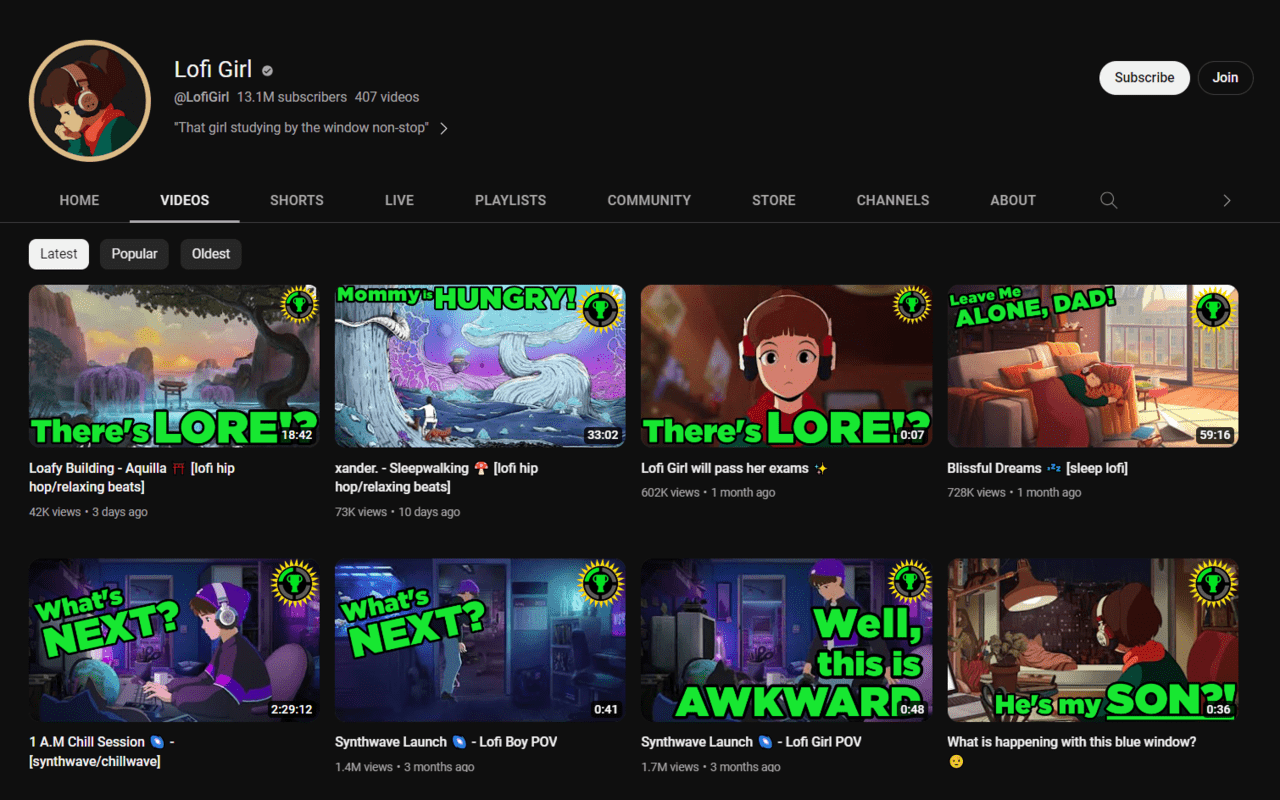Show more tabs with right arrow

pyautogui.click(x=1227, y=200)
